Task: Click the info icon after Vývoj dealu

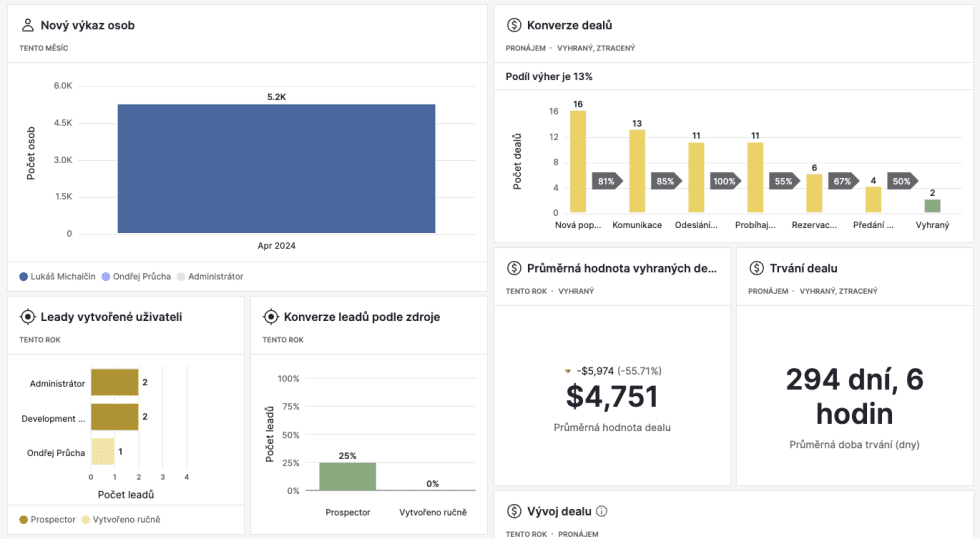Action: point(602,511)
